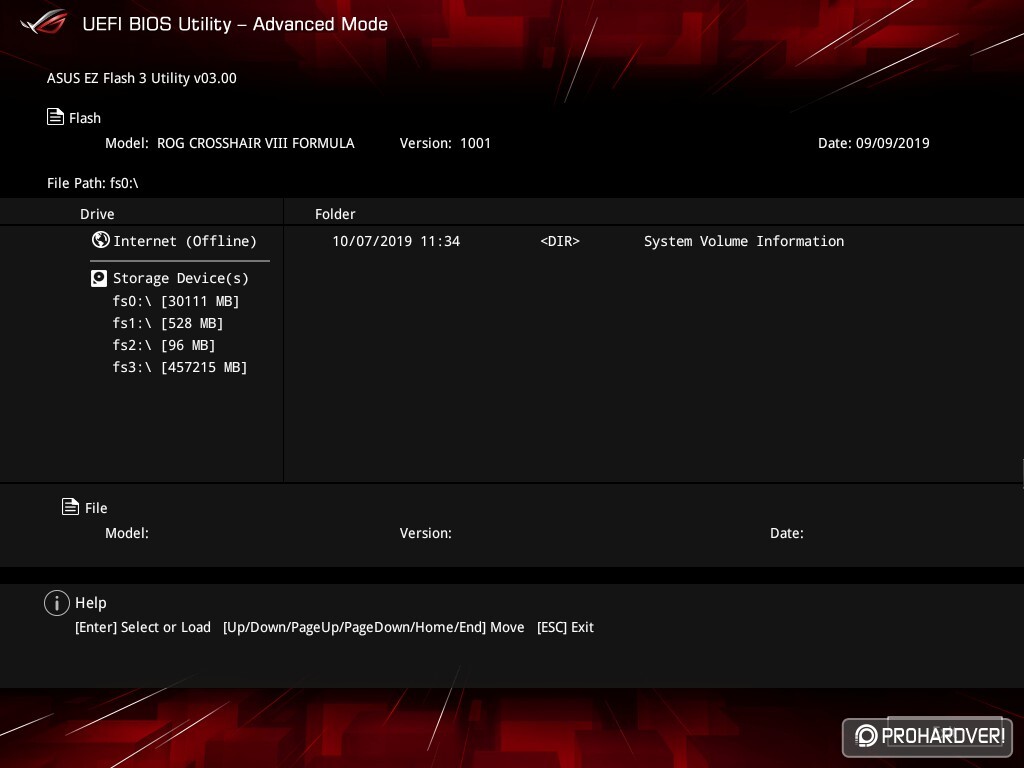Click Date: 09/09/2019 text
This screenshot has height=768, width=1024.
coord(874,143)
